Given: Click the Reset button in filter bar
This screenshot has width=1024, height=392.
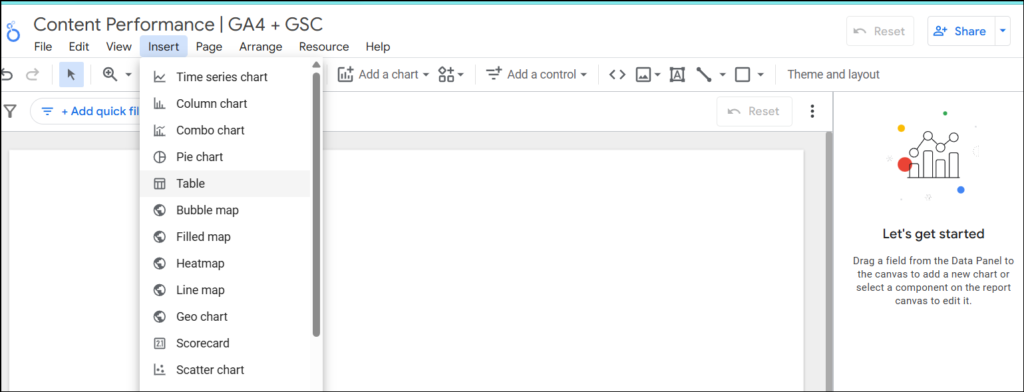Looking at the screenshot, I should [754, 111].
